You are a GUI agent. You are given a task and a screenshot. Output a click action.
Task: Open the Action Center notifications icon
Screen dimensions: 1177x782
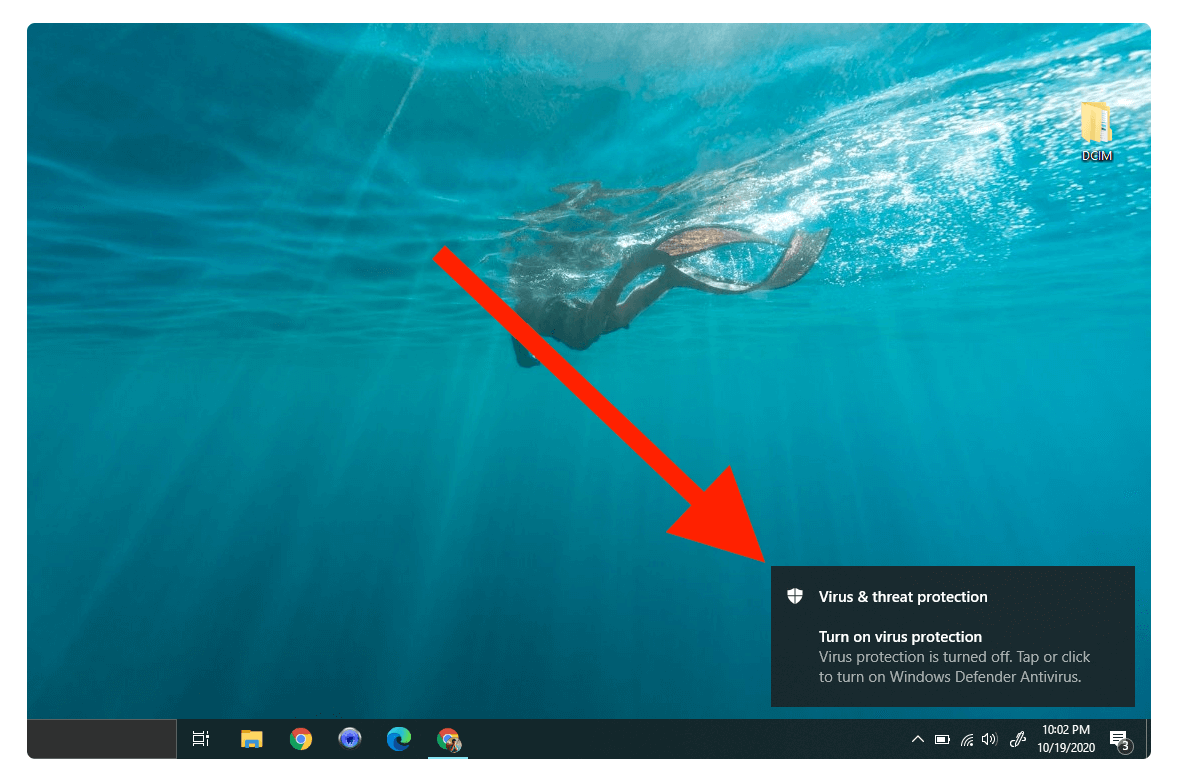click(x=1119, y=740)
